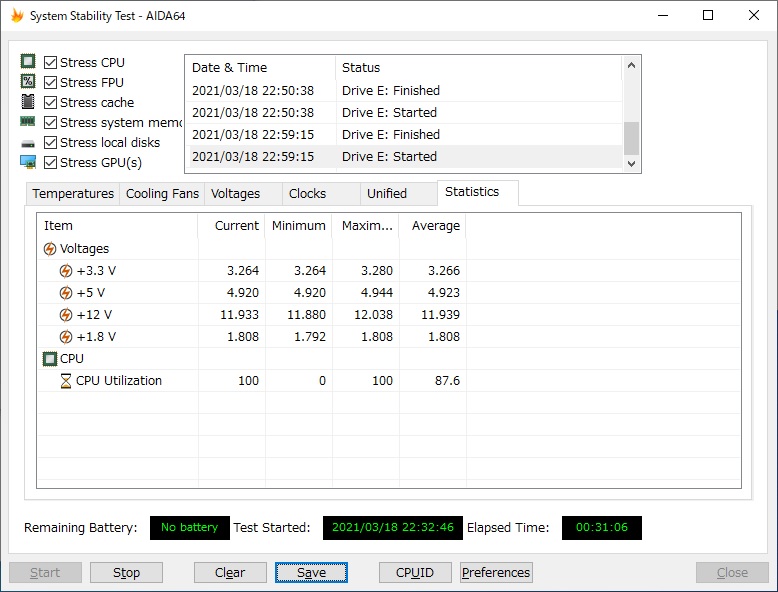Viewport: 778px width, 592px height.
Task: Uncheck the Stress CPU checkbox
Action: coord(51,63)
